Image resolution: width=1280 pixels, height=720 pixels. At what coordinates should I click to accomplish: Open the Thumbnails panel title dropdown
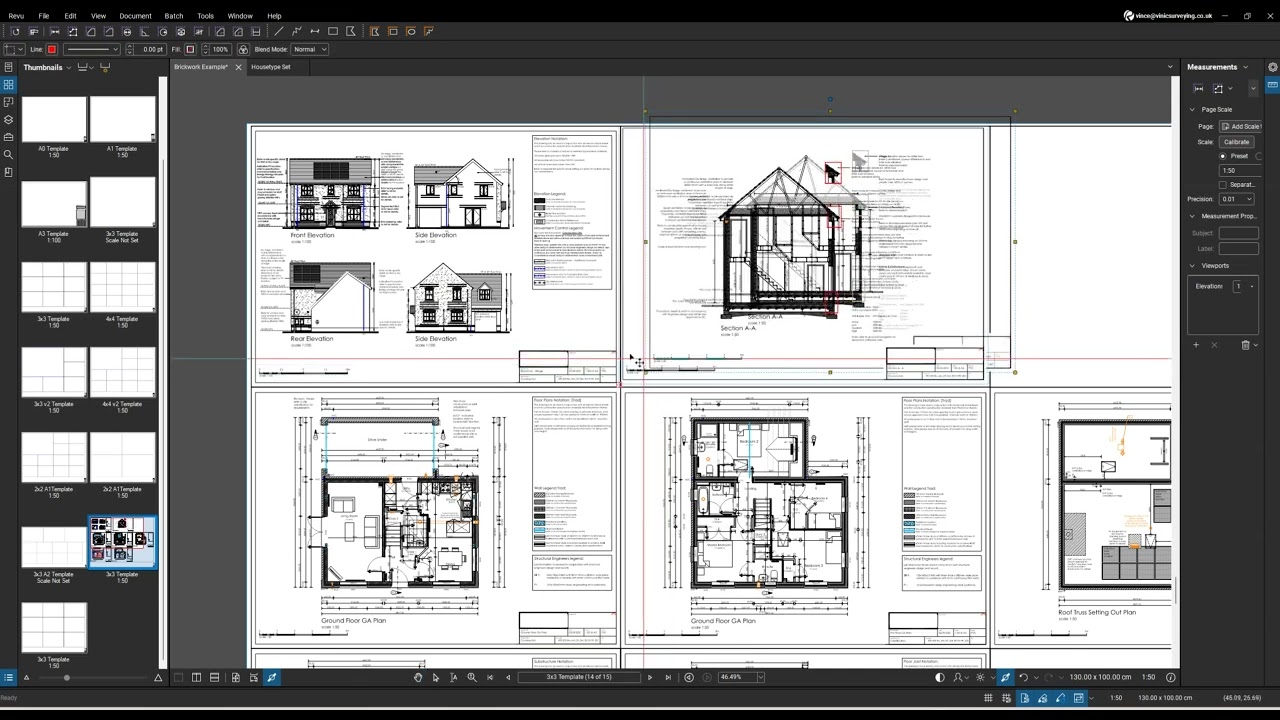click(68, 67)
